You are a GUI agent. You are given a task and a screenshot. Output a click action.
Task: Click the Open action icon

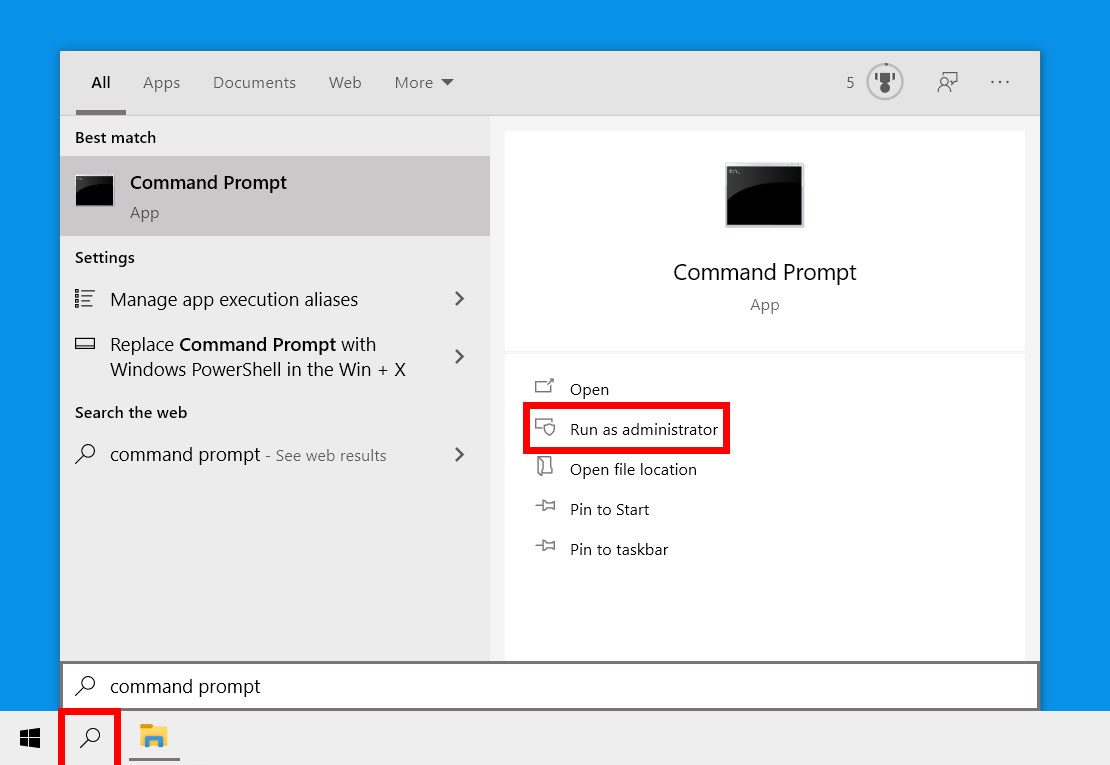tap(544, 386)
